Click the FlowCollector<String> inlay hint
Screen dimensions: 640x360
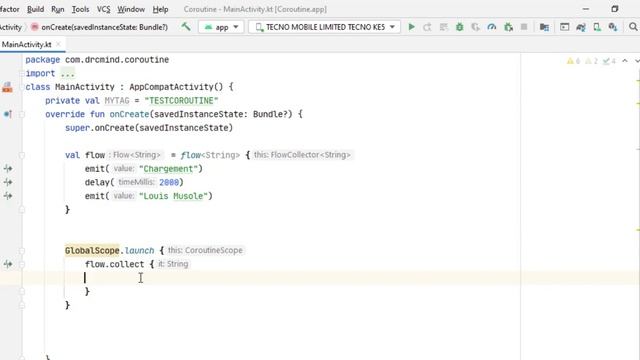point(302,155)
